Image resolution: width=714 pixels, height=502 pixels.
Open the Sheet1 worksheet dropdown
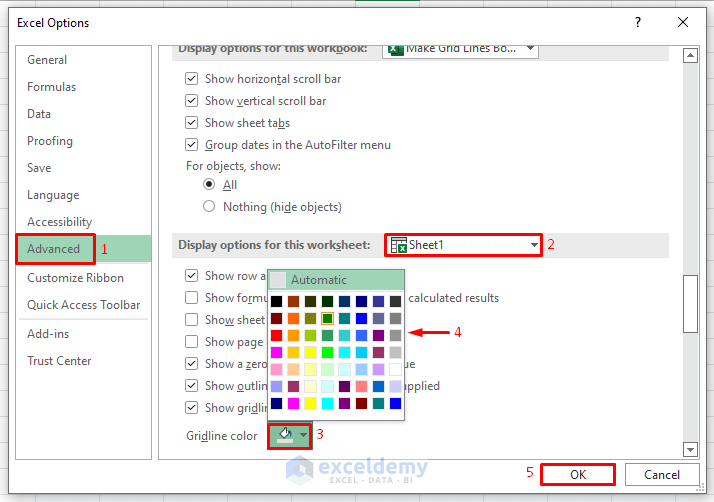click(x=464, y=245)
